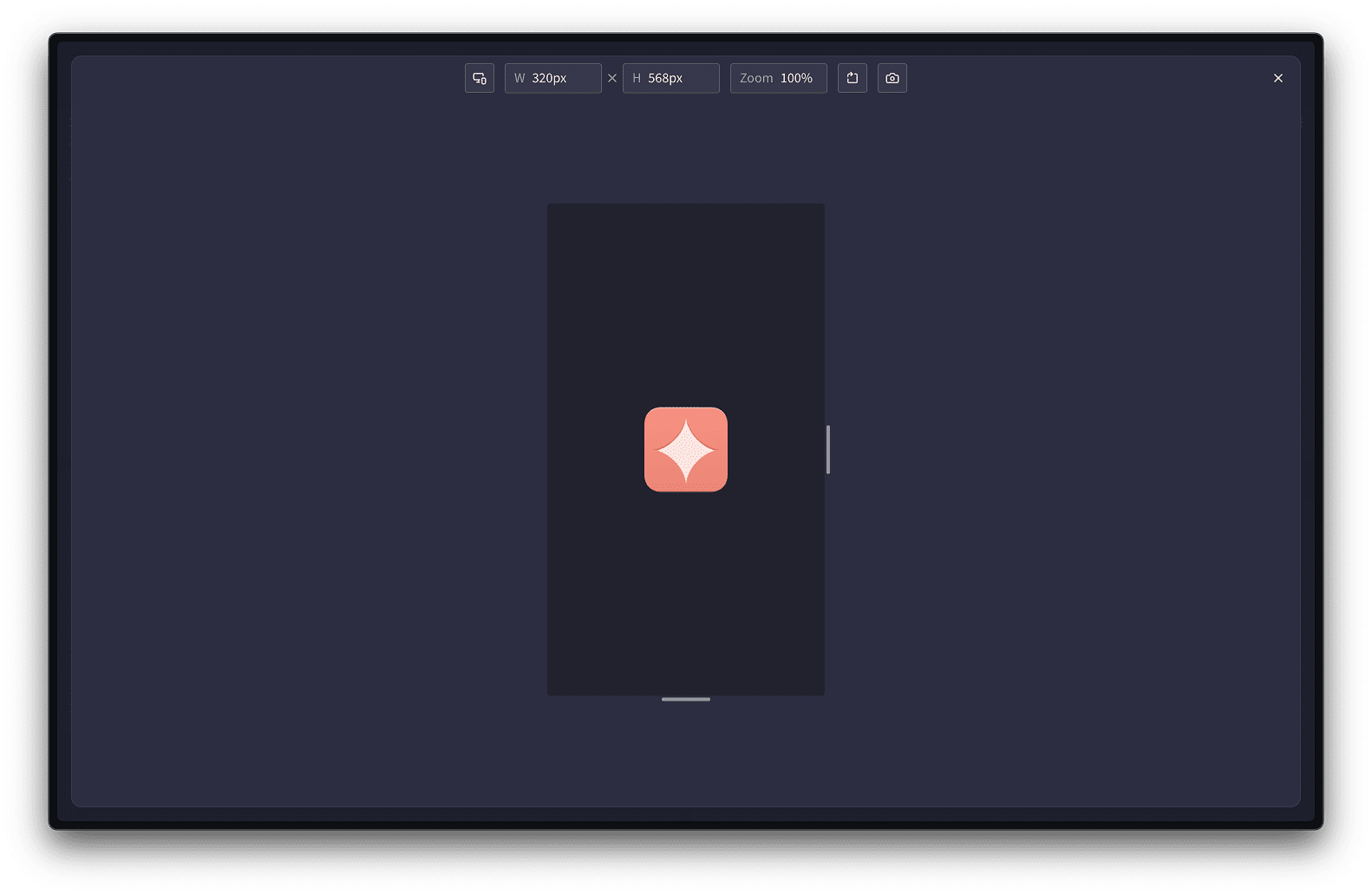The height and width of the screenshot is (894, 1372).
Task: Click the W label in width field
Action: [519, 78]
